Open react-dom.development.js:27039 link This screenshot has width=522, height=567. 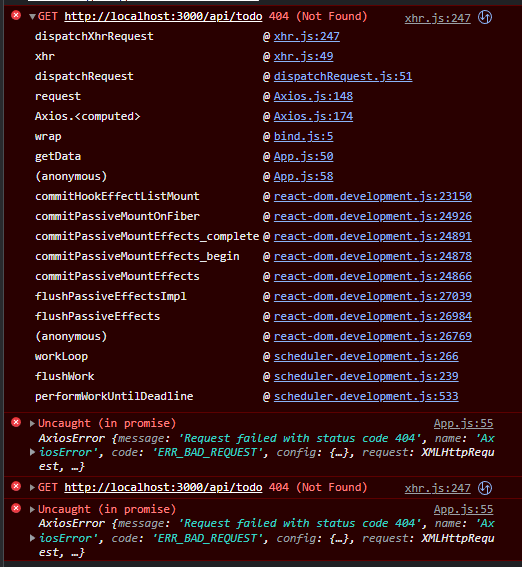pos(373,297)
